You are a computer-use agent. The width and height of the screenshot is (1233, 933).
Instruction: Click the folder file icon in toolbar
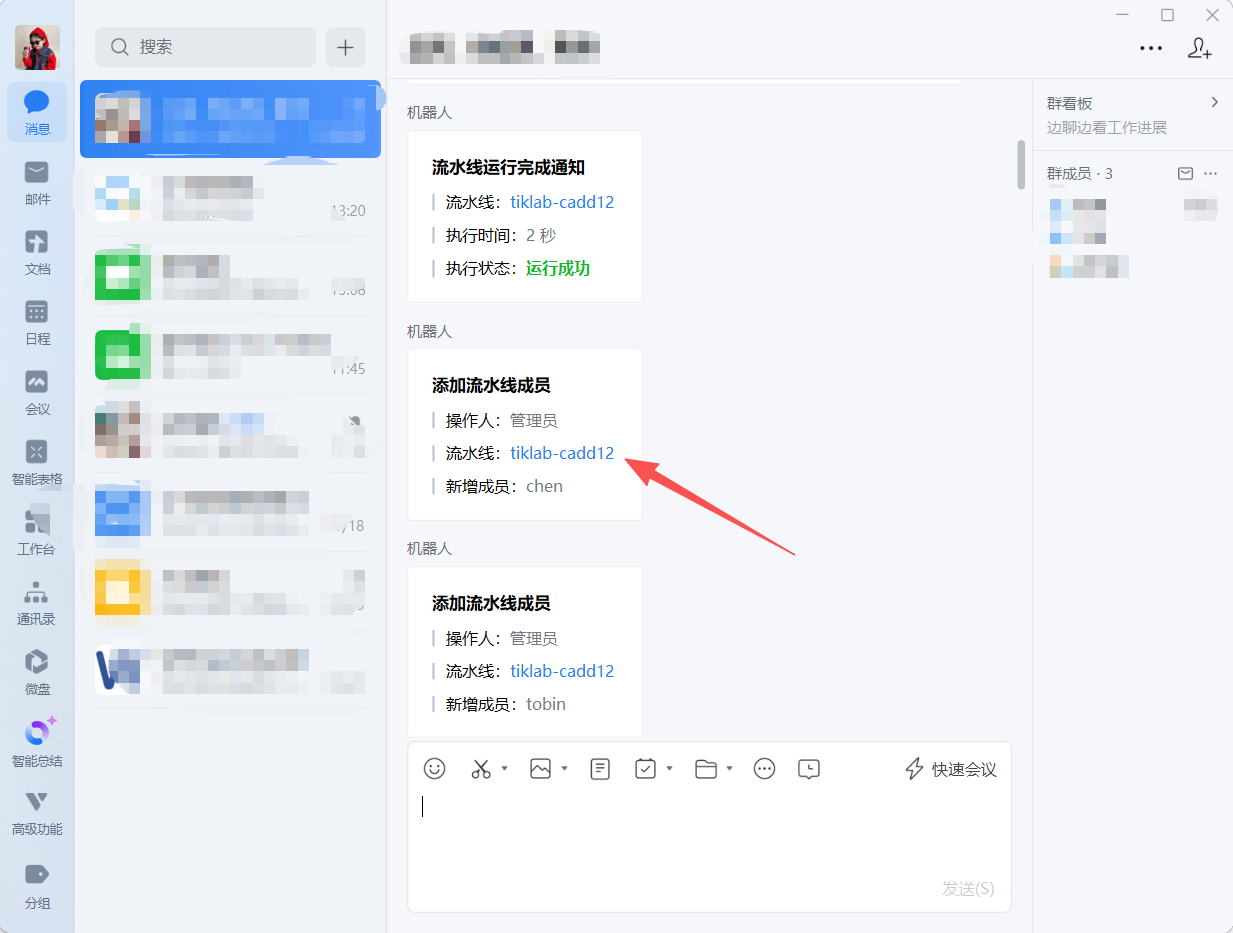[x=706, y=768]
